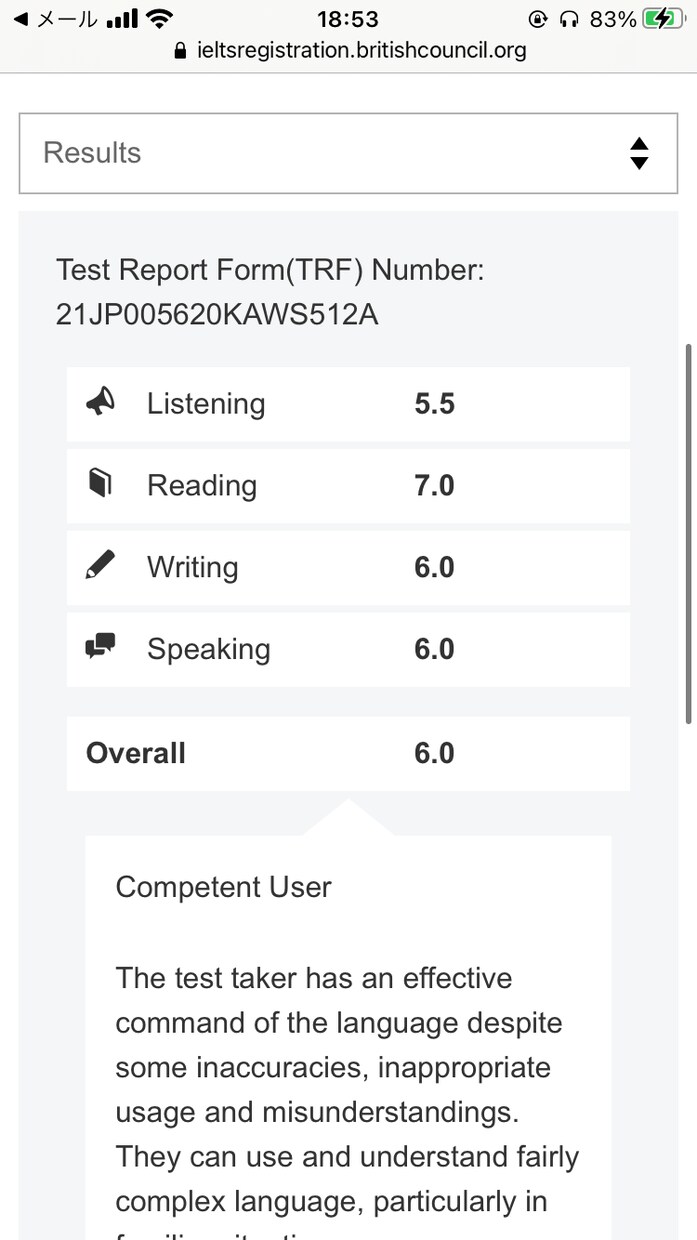Tap the Competent User heading

click(x=223, y=887)
